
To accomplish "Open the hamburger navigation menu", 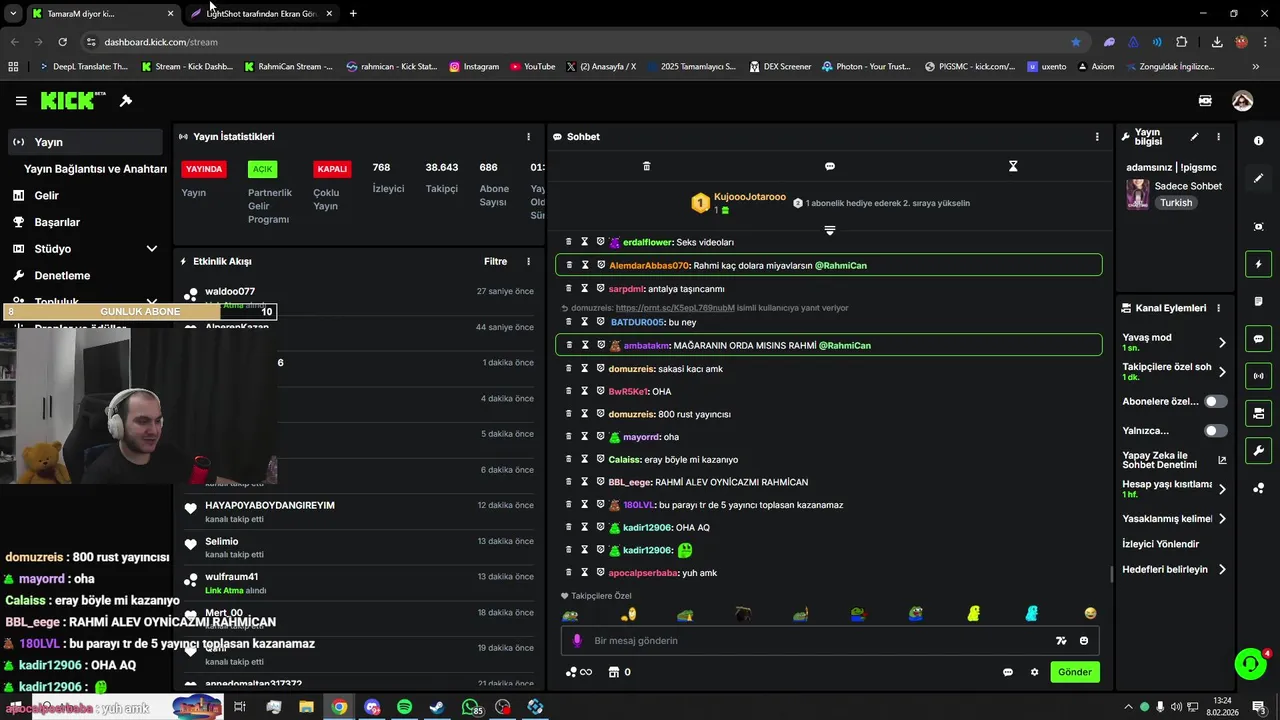I will coord(21,101).
